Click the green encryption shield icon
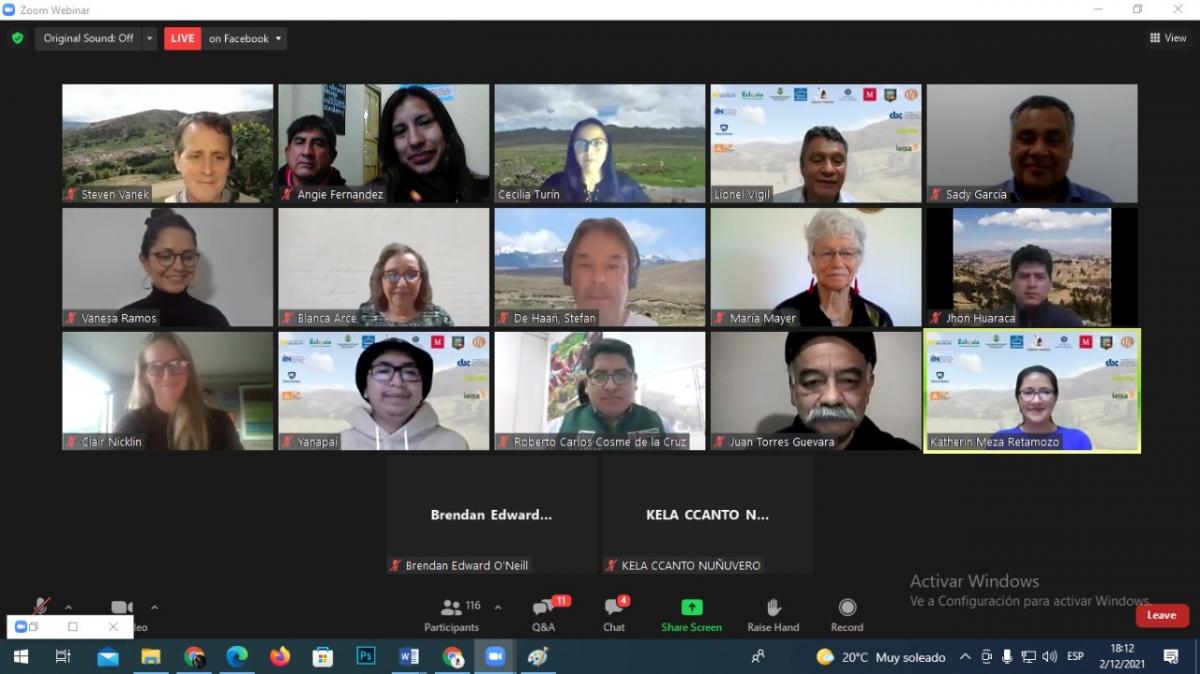 click(x=17, y=38)
